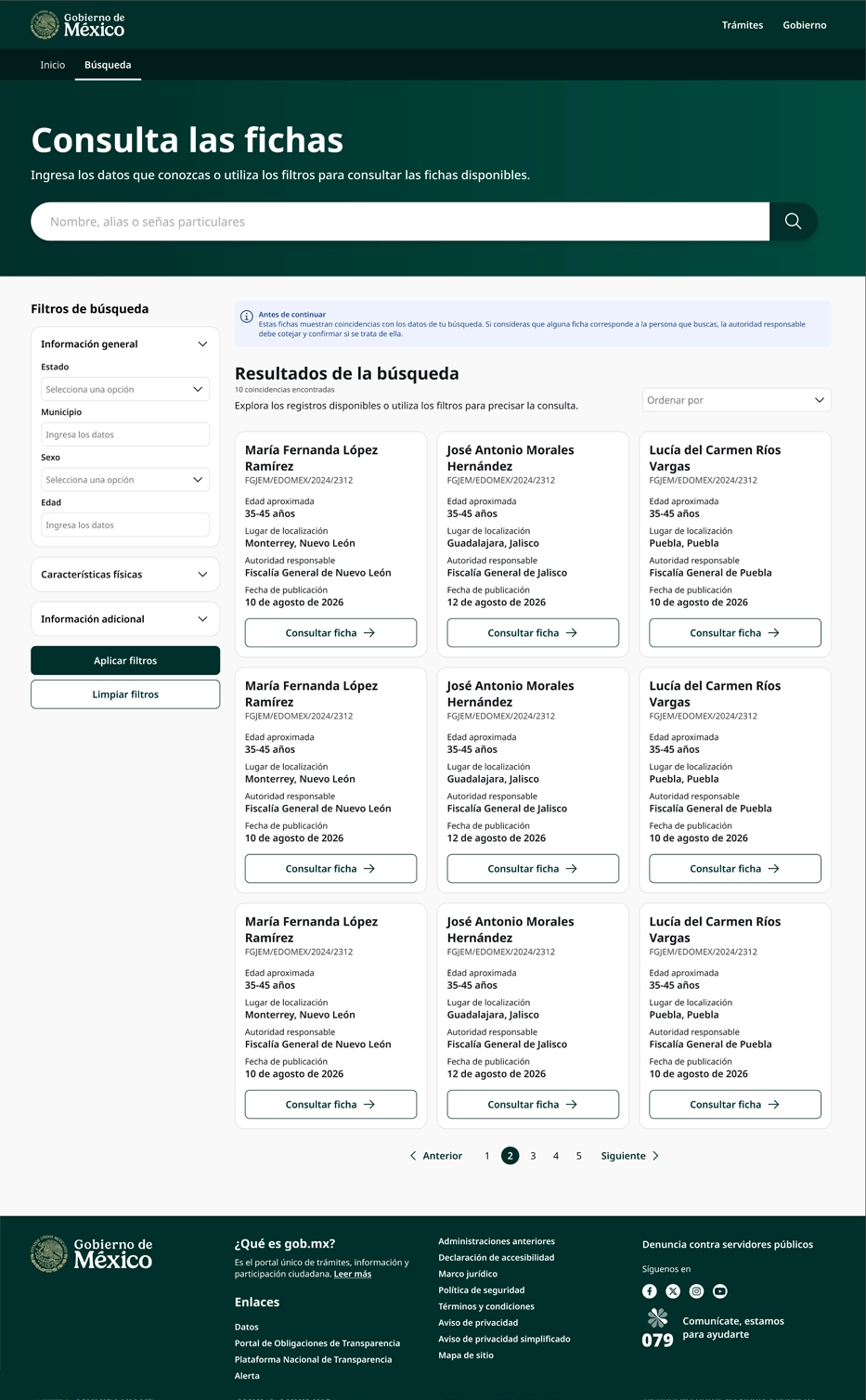The width and height of the screenshot is (866, 1400).
Task: Open the Ordenar por dropdown
Action: [x=736, y=400]
